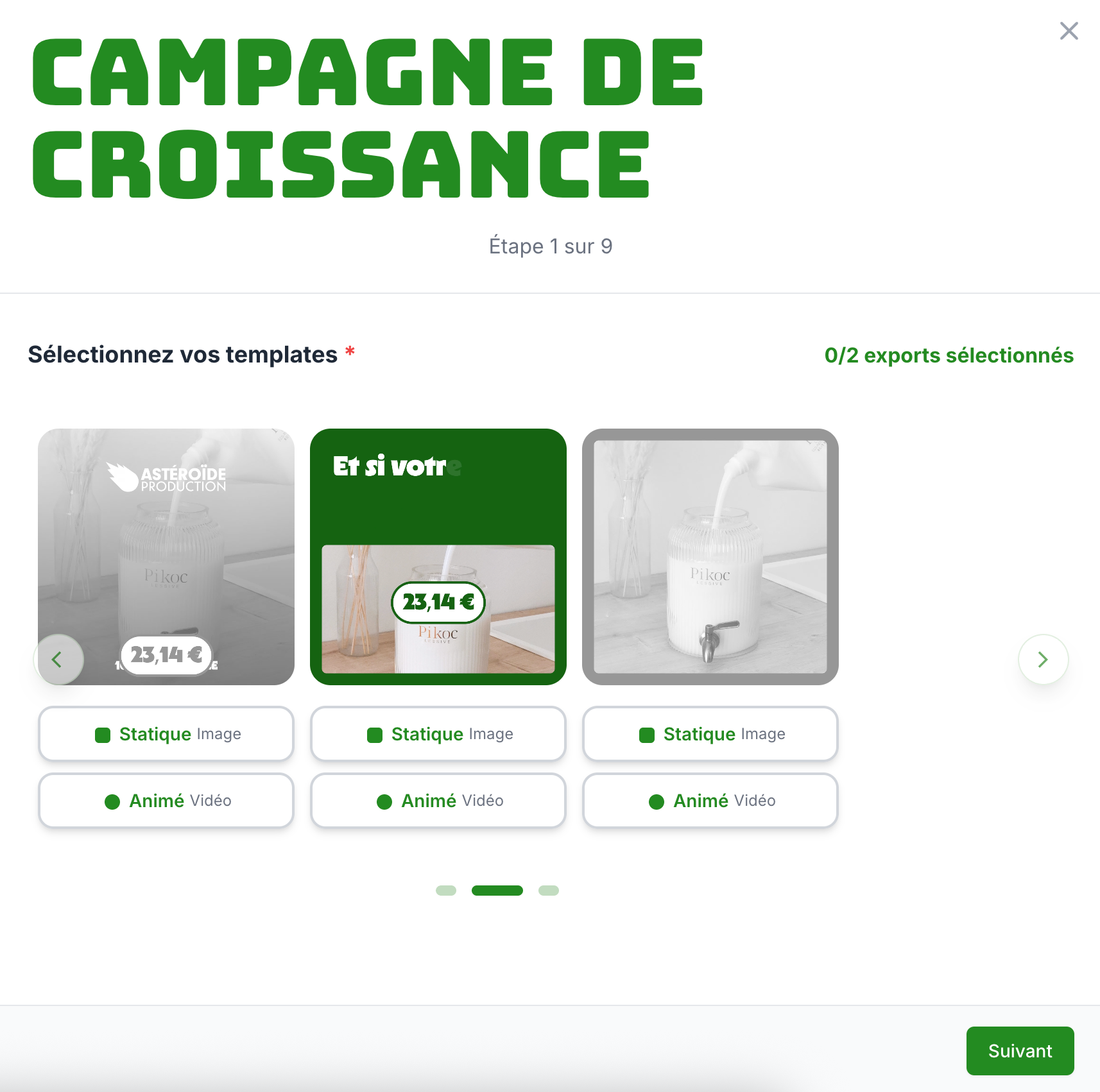Enable Animé Vidéo for gray-framed Pikoc template
This screenshot has height=1092, width=1100.
click(710, 800)
